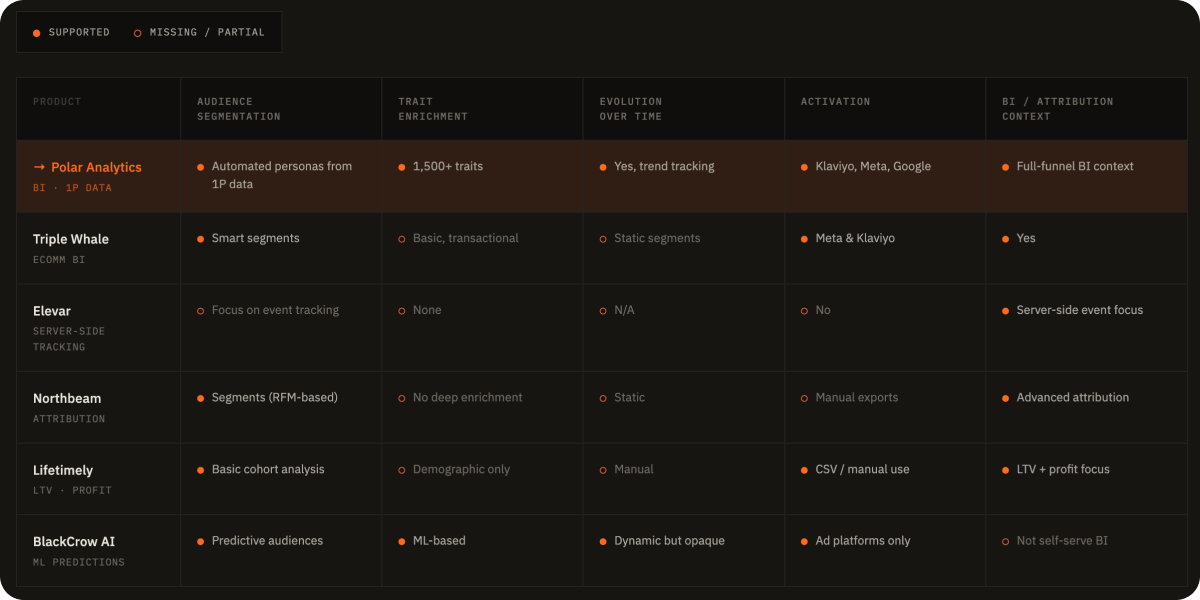This screenshot has width=1200, height=600.
Task: Click the dot next to Yes, trend tracking
Action: coord(603,167)
